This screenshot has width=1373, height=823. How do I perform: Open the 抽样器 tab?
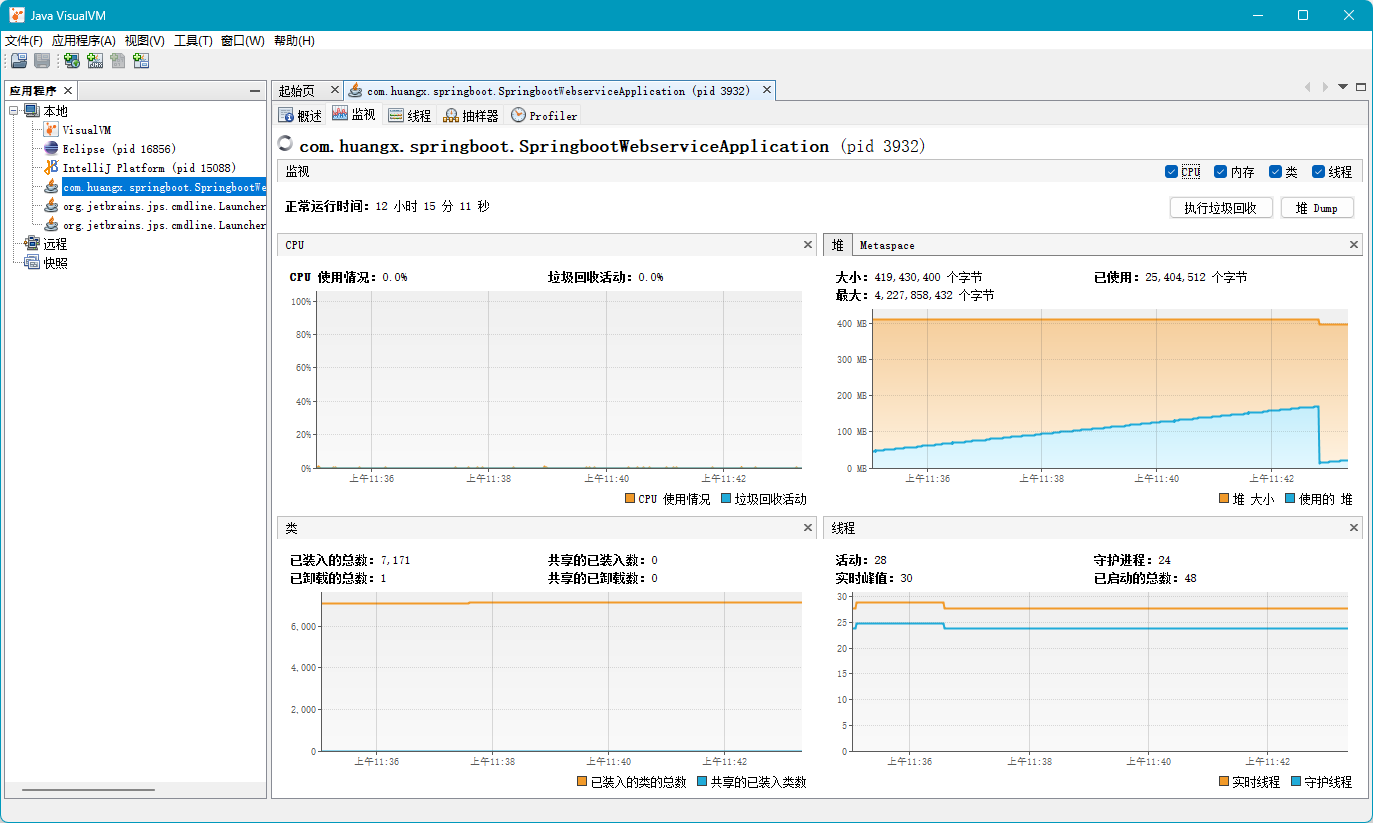click(471, 116)
